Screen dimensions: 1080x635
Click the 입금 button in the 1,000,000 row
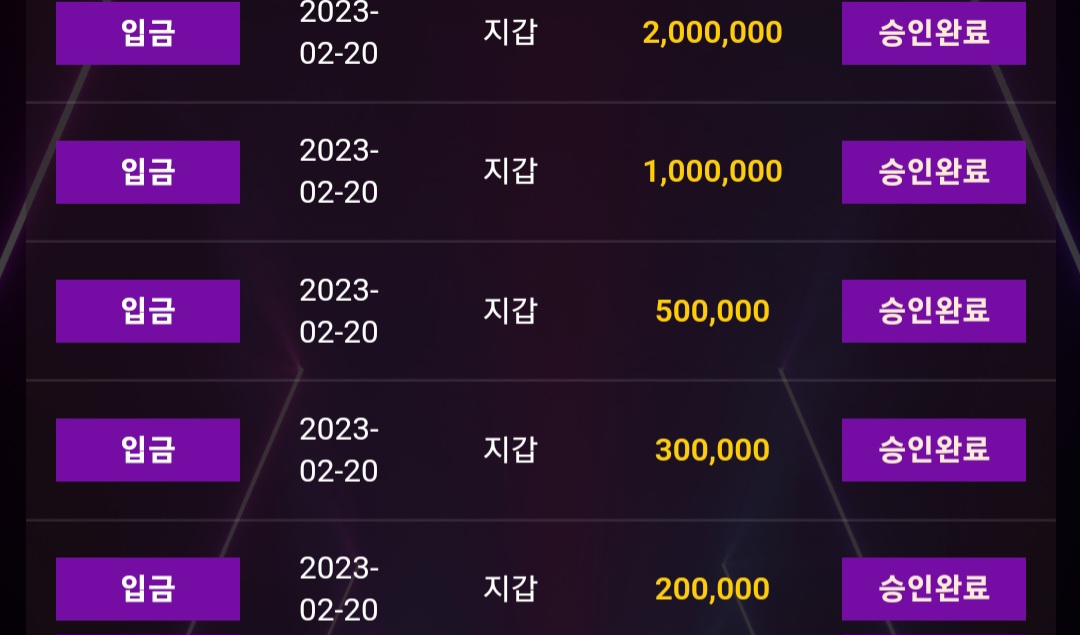pyautogui.click(x=147, y=172)
